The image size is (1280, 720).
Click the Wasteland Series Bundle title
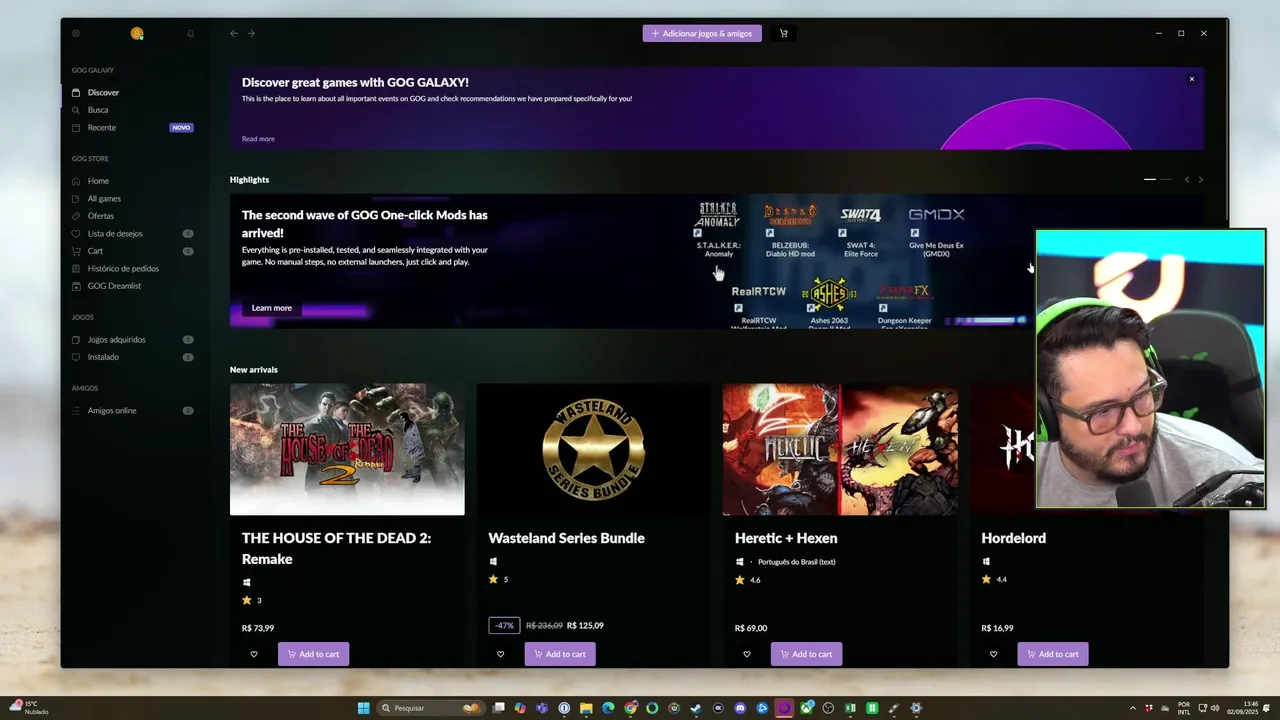pos(566,538)
